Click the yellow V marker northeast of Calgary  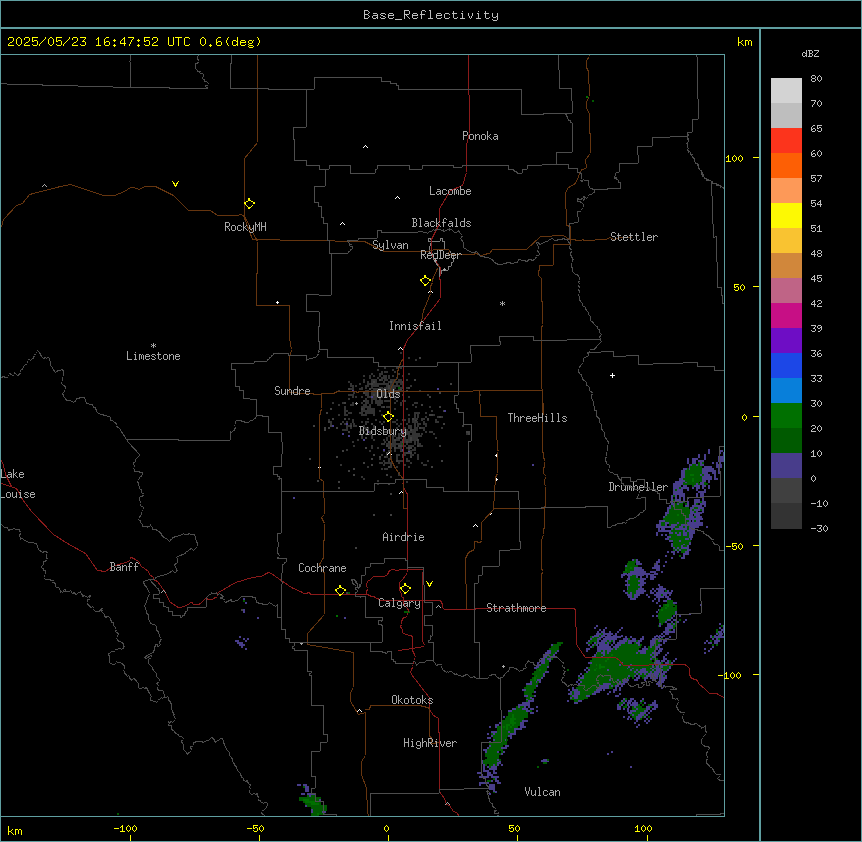coord(429,584)
